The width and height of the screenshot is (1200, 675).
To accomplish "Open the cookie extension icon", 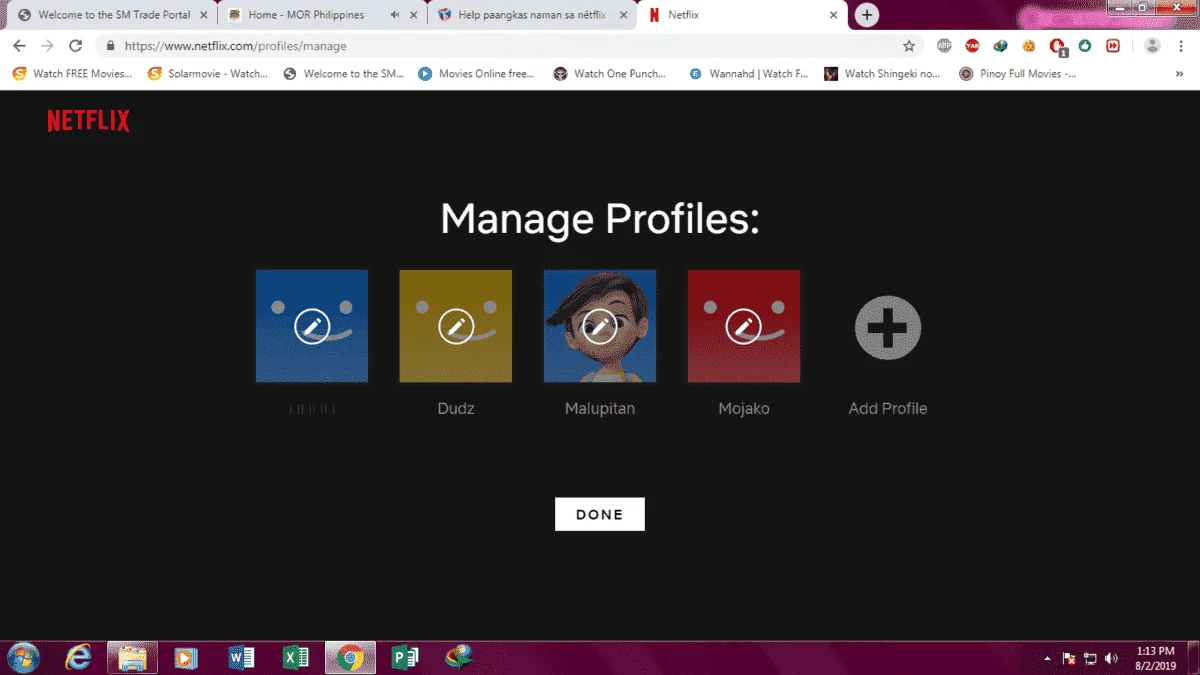I will 1028,46.
